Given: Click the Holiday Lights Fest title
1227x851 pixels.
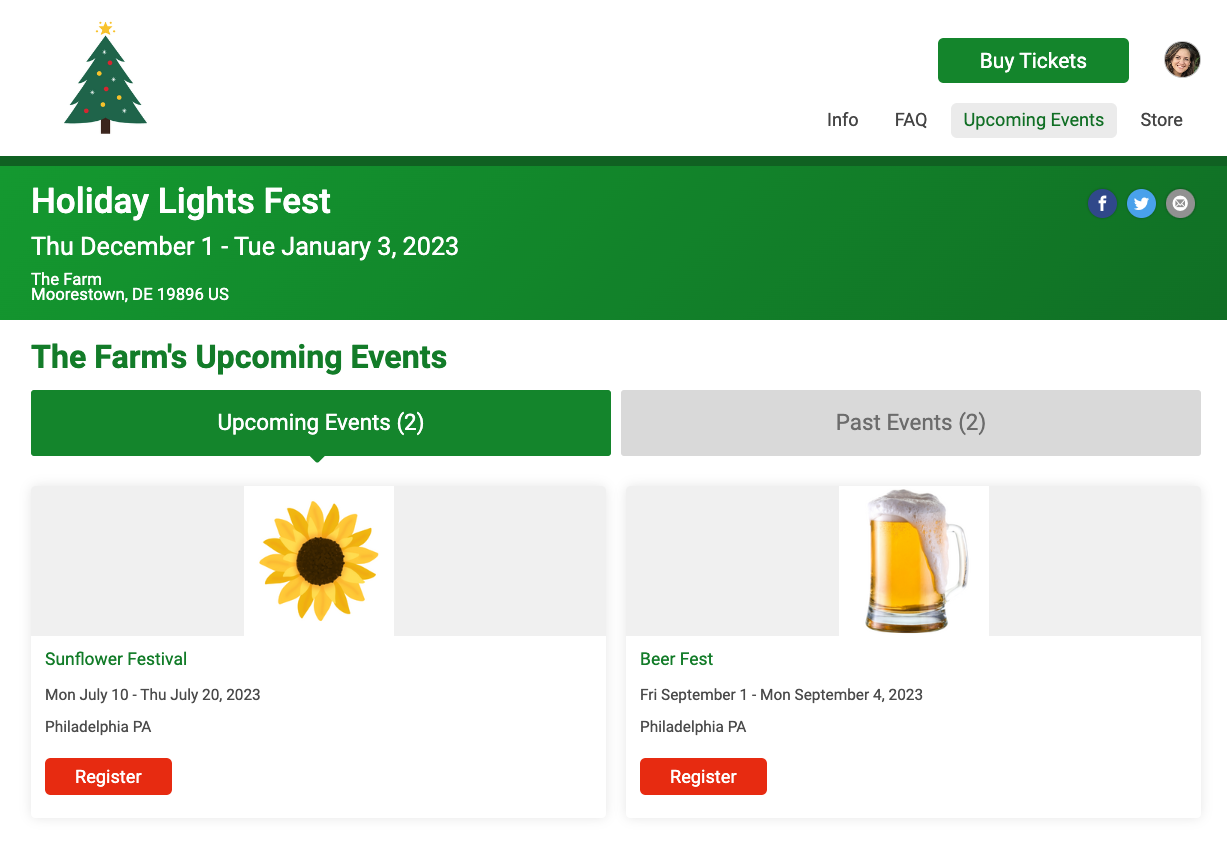Looking at the screenshot, I should [x=181, y=202].
